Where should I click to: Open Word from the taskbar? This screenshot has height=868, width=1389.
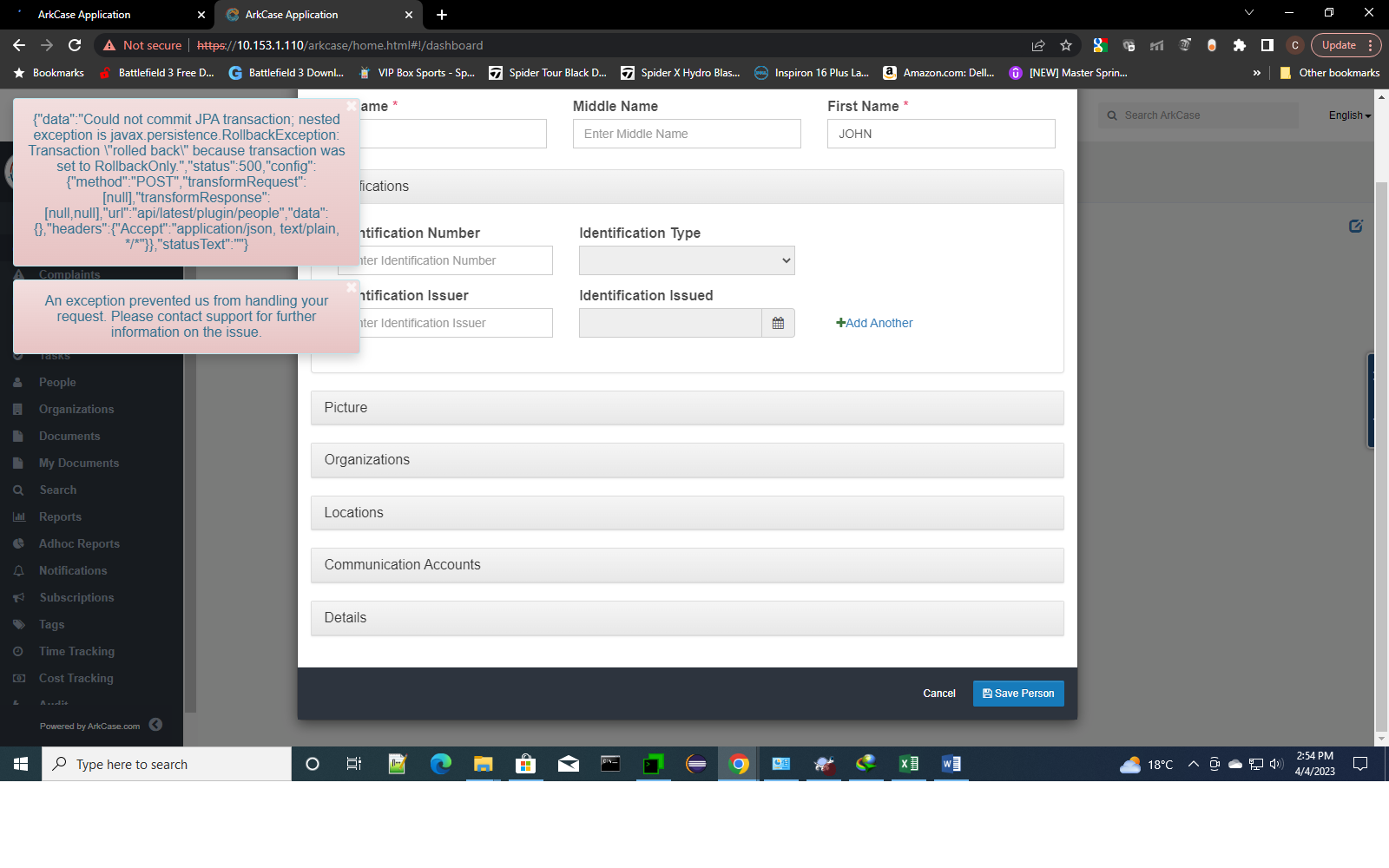[x=951, y=764]
